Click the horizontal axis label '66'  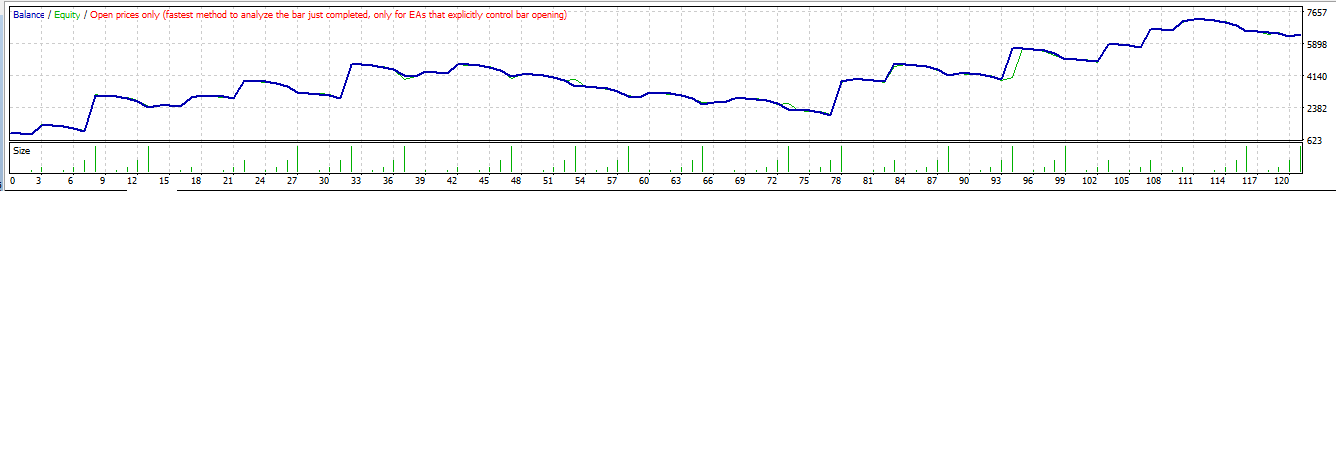point(708,181)
